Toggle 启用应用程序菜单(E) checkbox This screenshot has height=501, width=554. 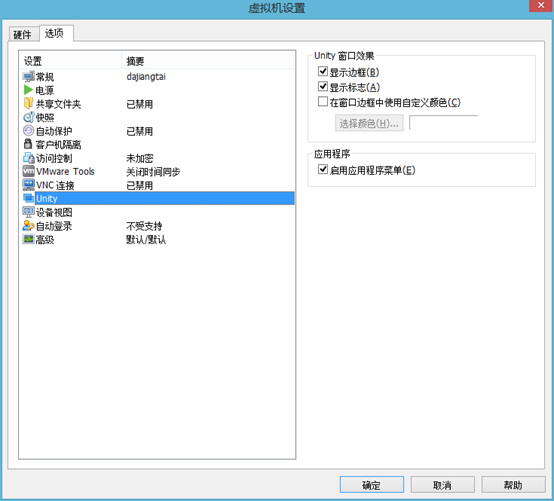pos(323,169)
